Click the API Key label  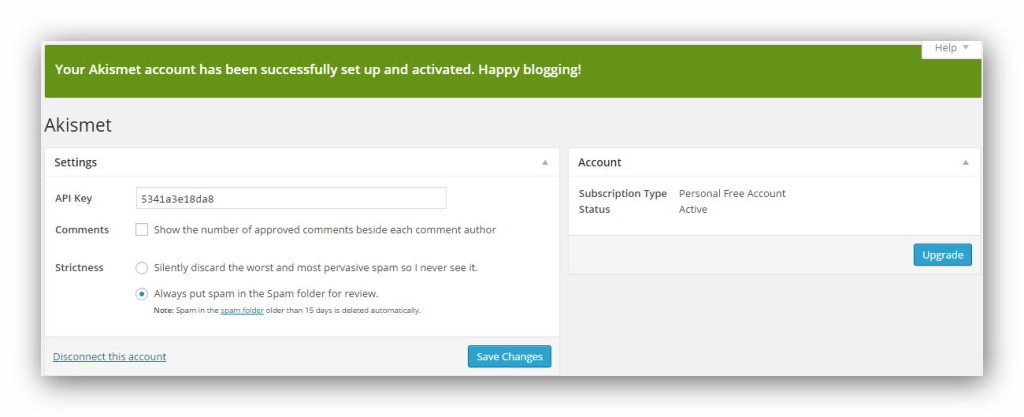click(73, 198)
